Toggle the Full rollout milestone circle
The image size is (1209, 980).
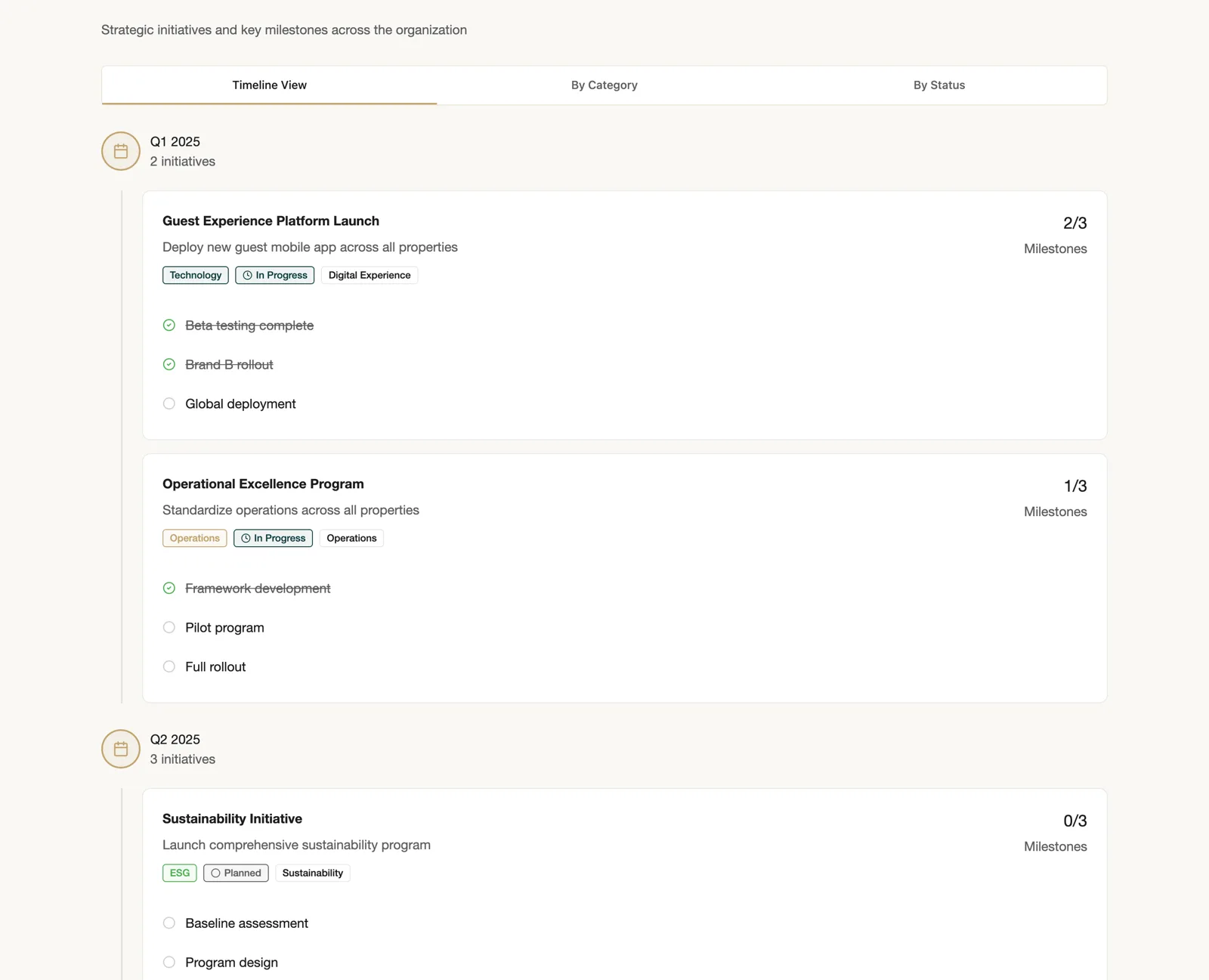(169, 666)
